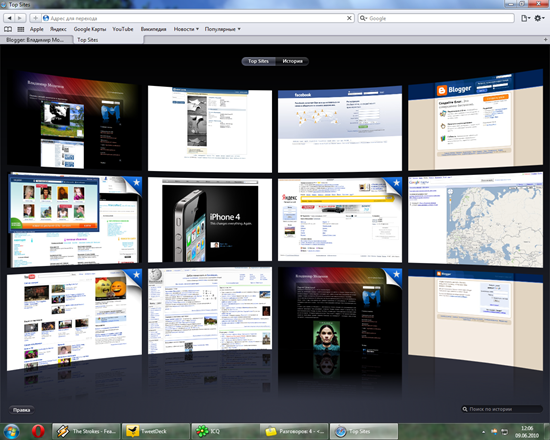Click the history search field
The width and height of the screenshot is (550, 440).
click(x=502, y=409)
